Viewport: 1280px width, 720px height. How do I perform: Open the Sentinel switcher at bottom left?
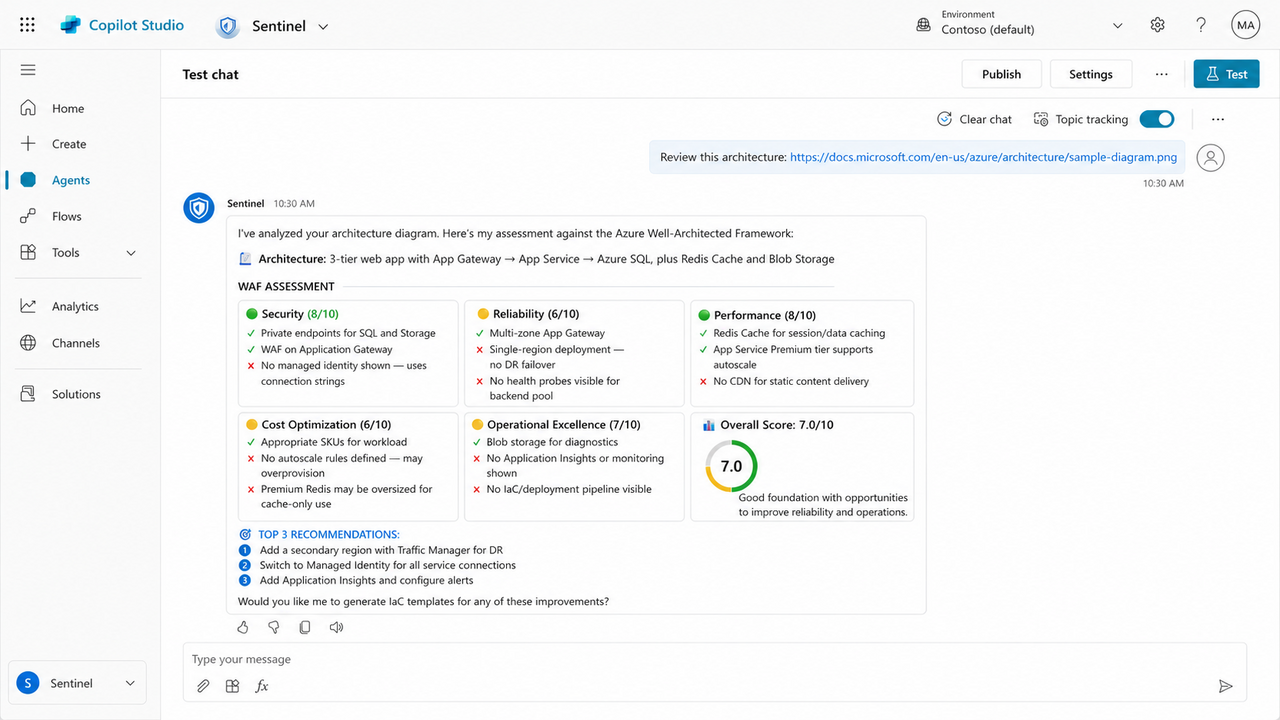[x=77, y=683]
